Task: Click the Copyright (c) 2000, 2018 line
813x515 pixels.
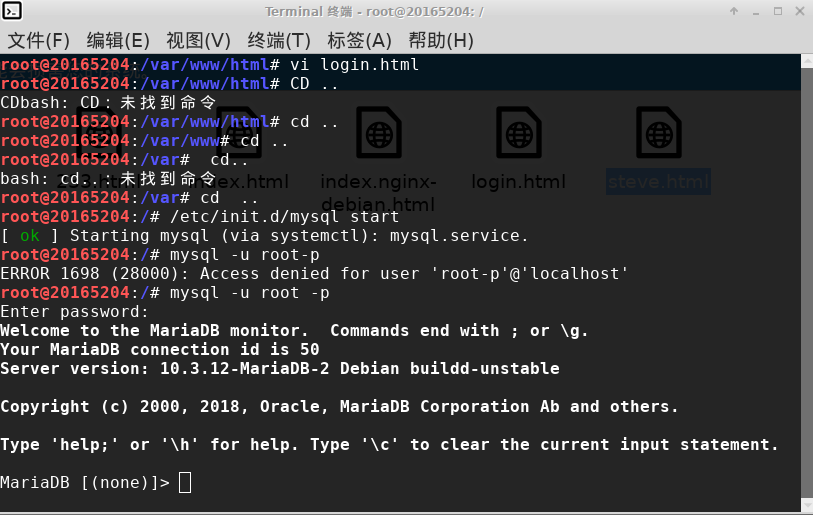Action: (339, 406)
